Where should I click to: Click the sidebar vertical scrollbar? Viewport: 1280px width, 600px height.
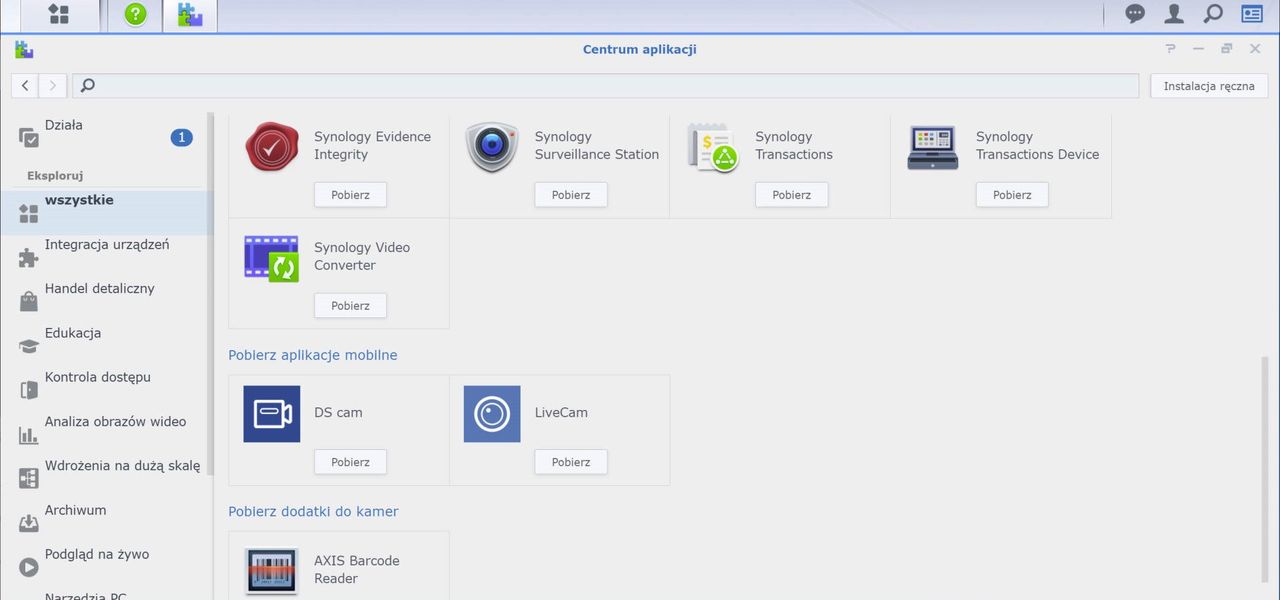tap(210, 292)
